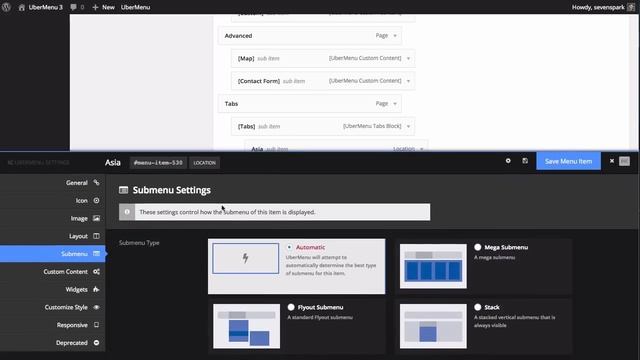Click the General link icon
The image size is (640, 360).
(x=96, y=182)
